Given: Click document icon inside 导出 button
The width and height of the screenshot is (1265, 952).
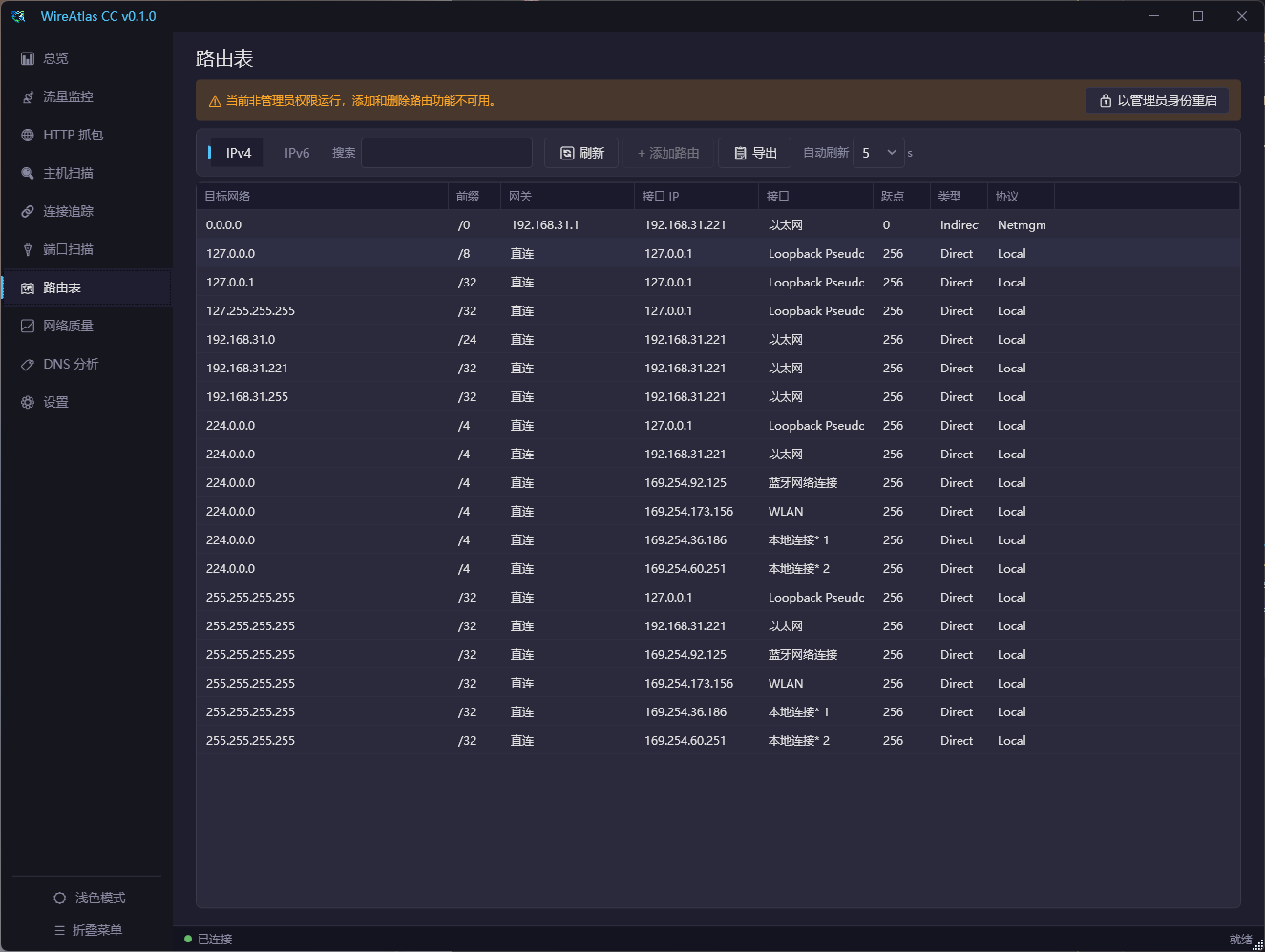Looking at the screenshot, I should 740,153.
